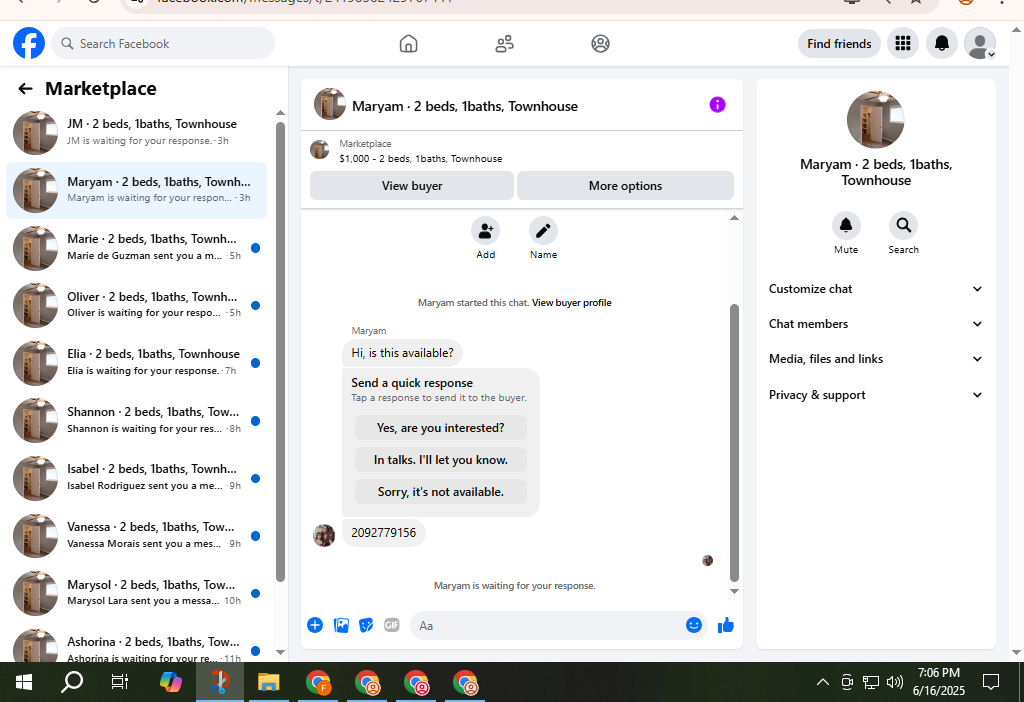Screen dimensions: 1024x702
Task: Click the chat messages scrollbar
Action: [x=734, y=442]
